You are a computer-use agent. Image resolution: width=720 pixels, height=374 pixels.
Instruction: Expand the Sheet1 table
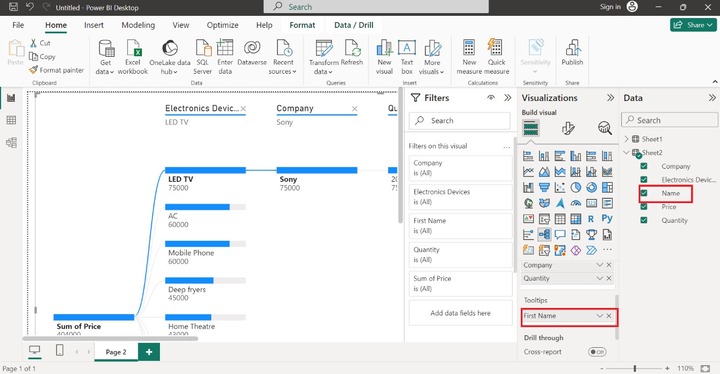[x=626, y=139]
